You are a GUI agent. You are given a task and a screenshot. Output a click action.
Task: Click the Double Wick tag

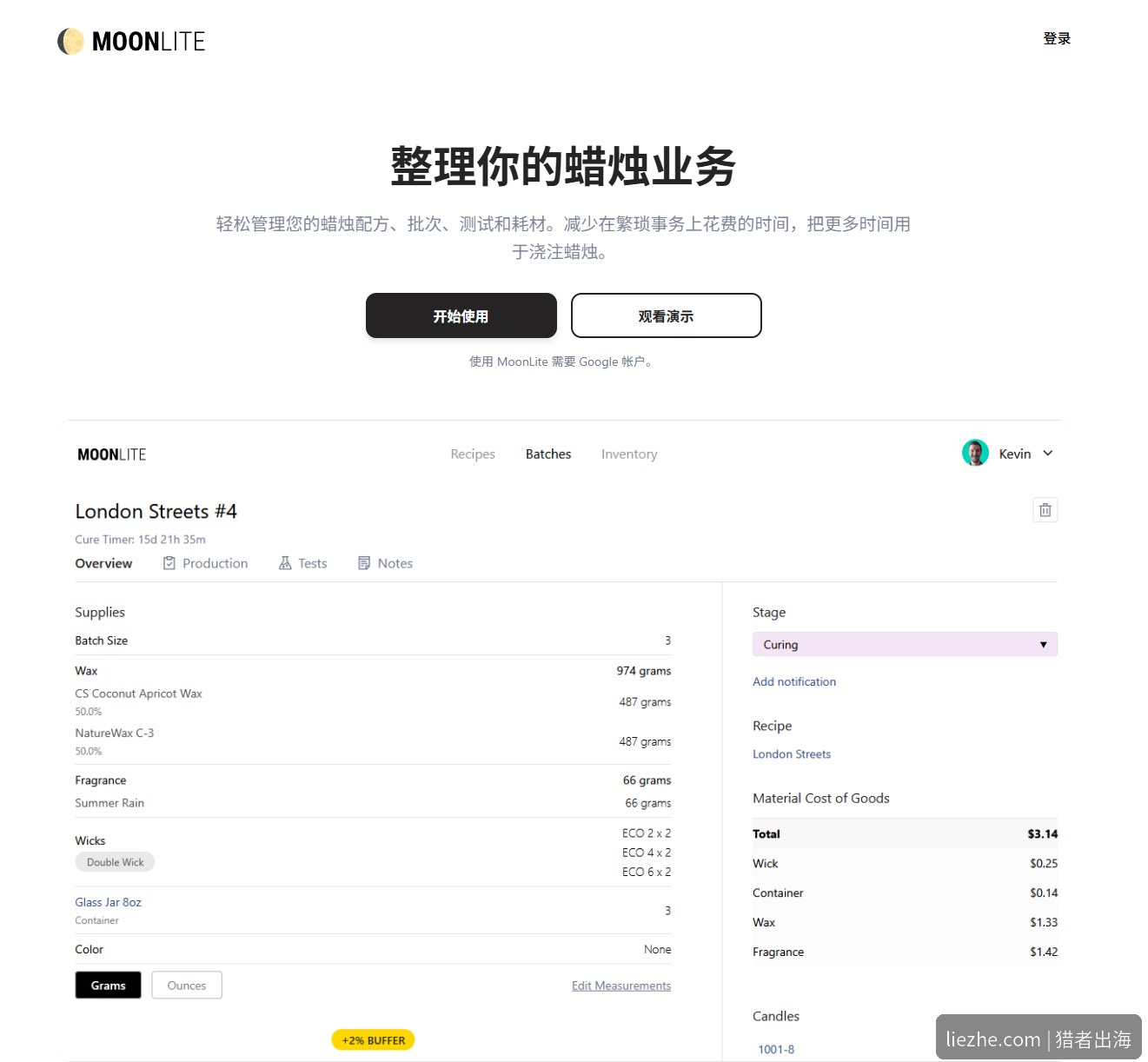click(115, 862)
